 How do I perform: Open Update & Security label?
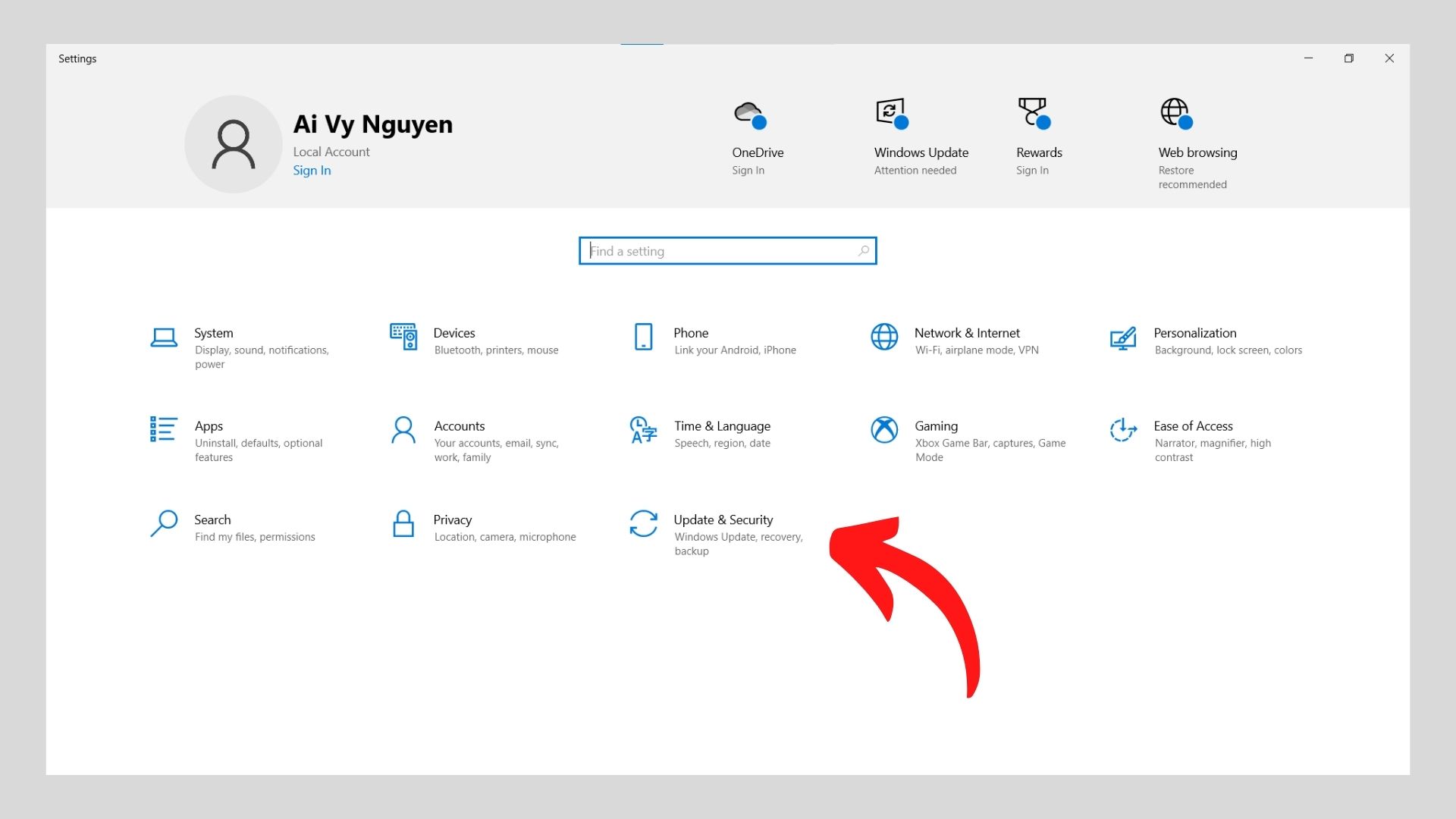point(723,519)
